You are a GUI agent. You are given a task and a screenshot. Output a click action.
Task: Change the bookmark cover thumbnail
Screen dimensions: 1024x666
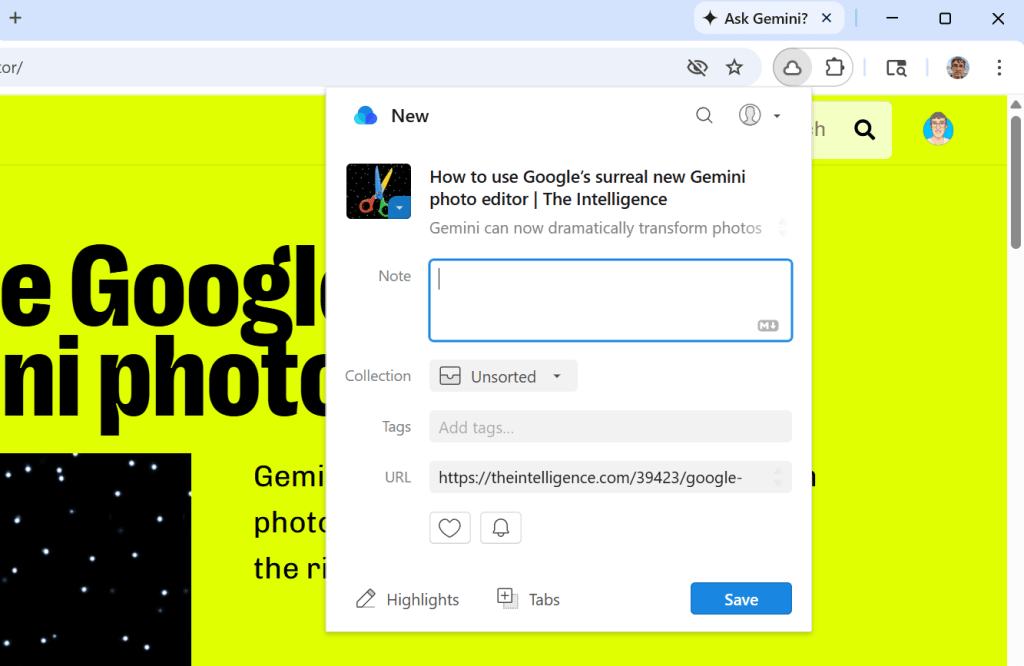pos(378,191)
